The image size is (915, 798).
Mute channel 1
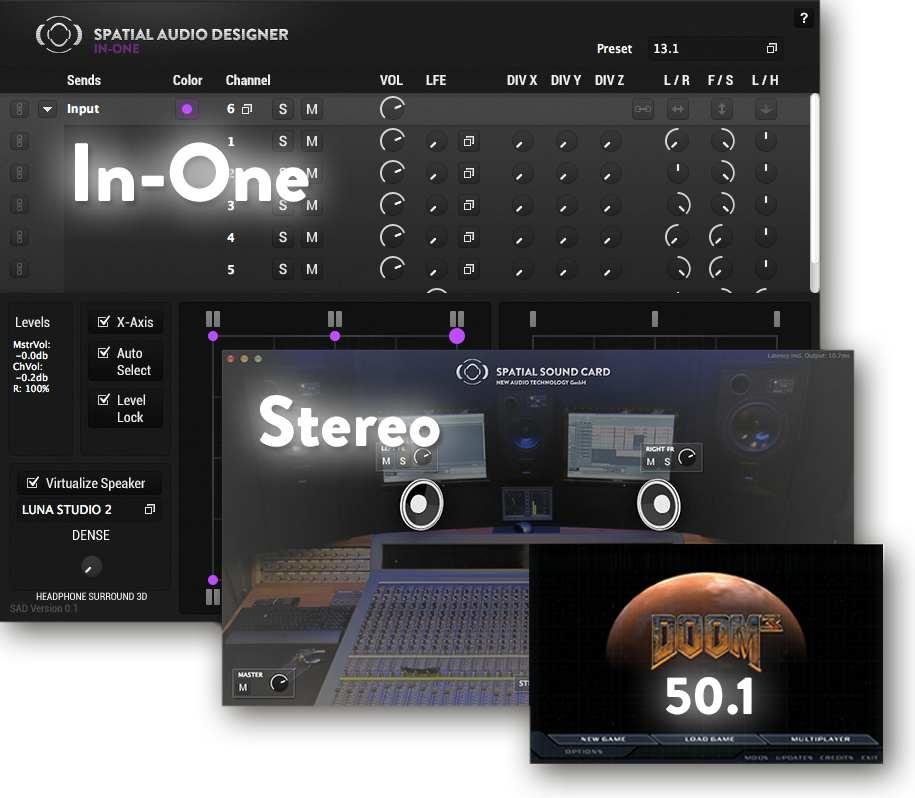pyautogui.click(x=312, y=141)
